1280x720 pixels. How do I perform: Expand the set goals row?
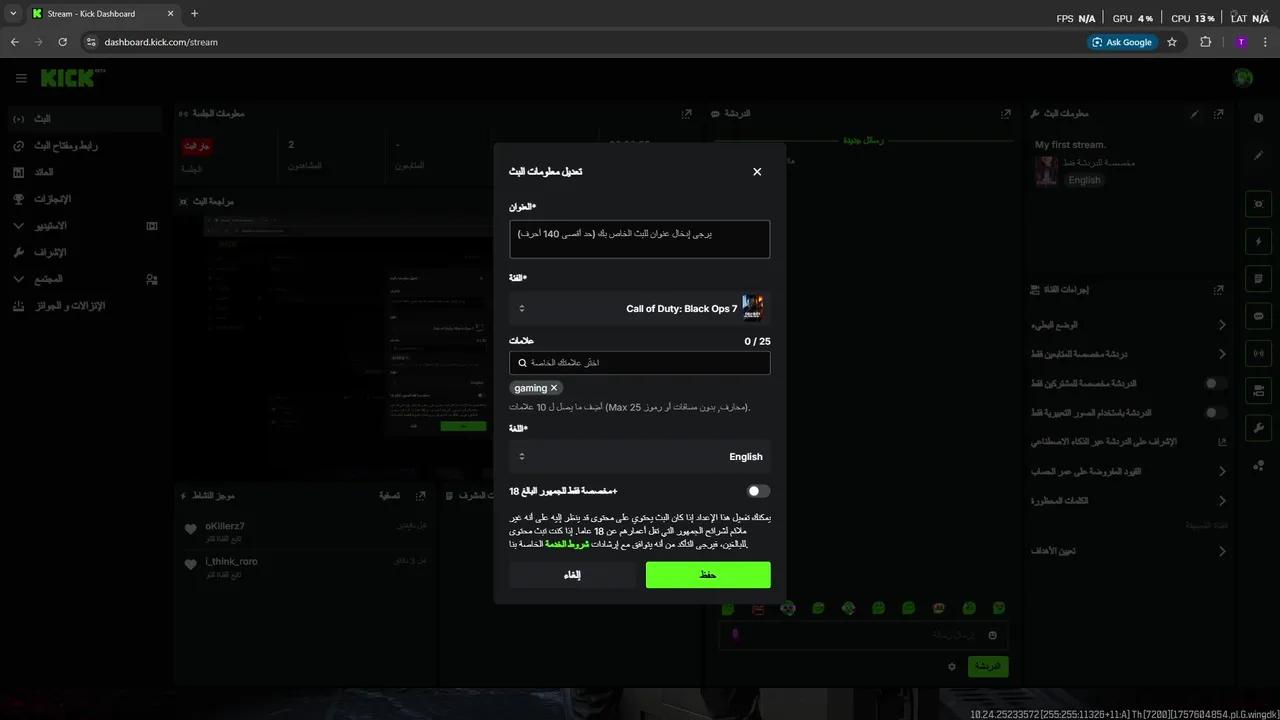pos(1129,551)
